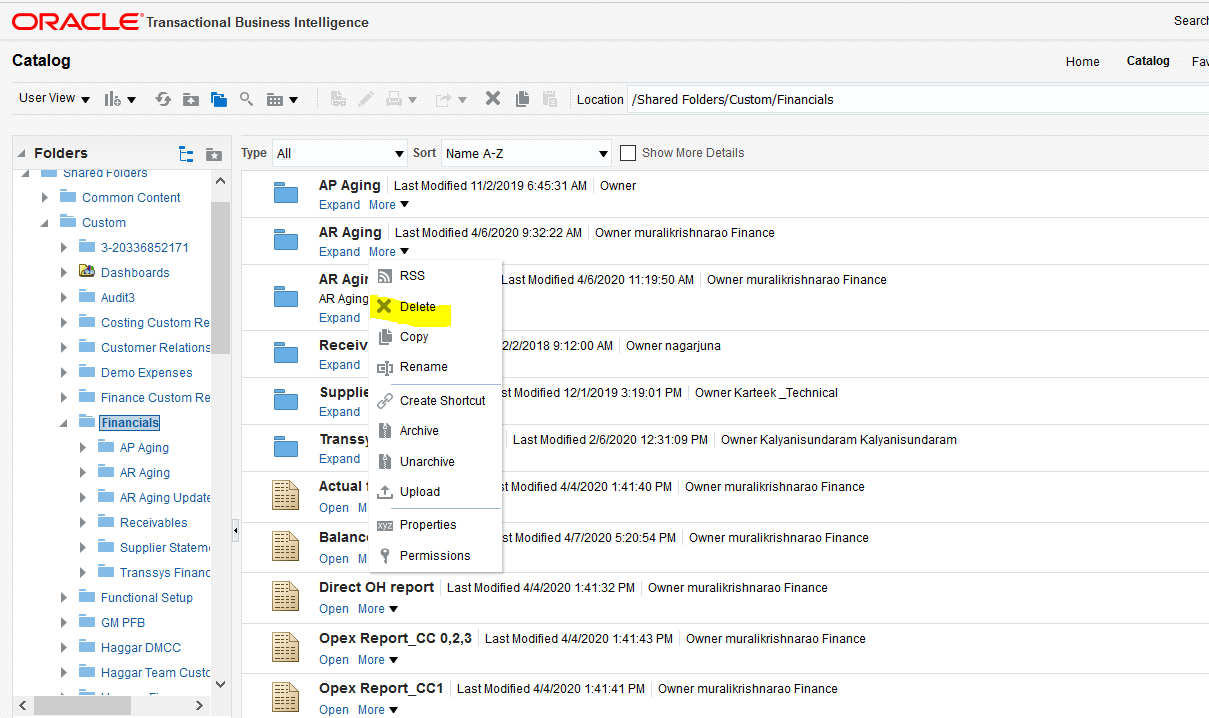Image resolution: width=1209 pixels, height=718 pixels.
Task: Click the toolbar Copy icon
Action: tap(522, 98)
